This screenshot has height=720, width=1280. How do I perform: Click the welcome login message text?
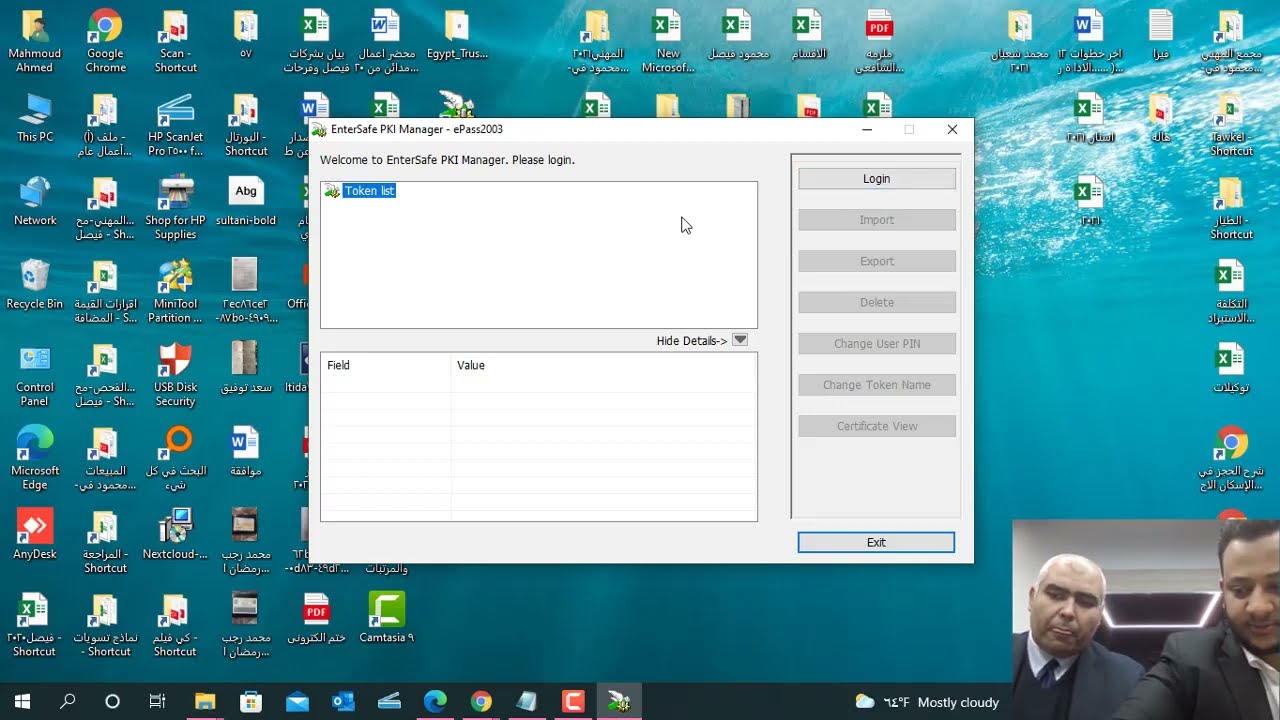tap(447, 160)
